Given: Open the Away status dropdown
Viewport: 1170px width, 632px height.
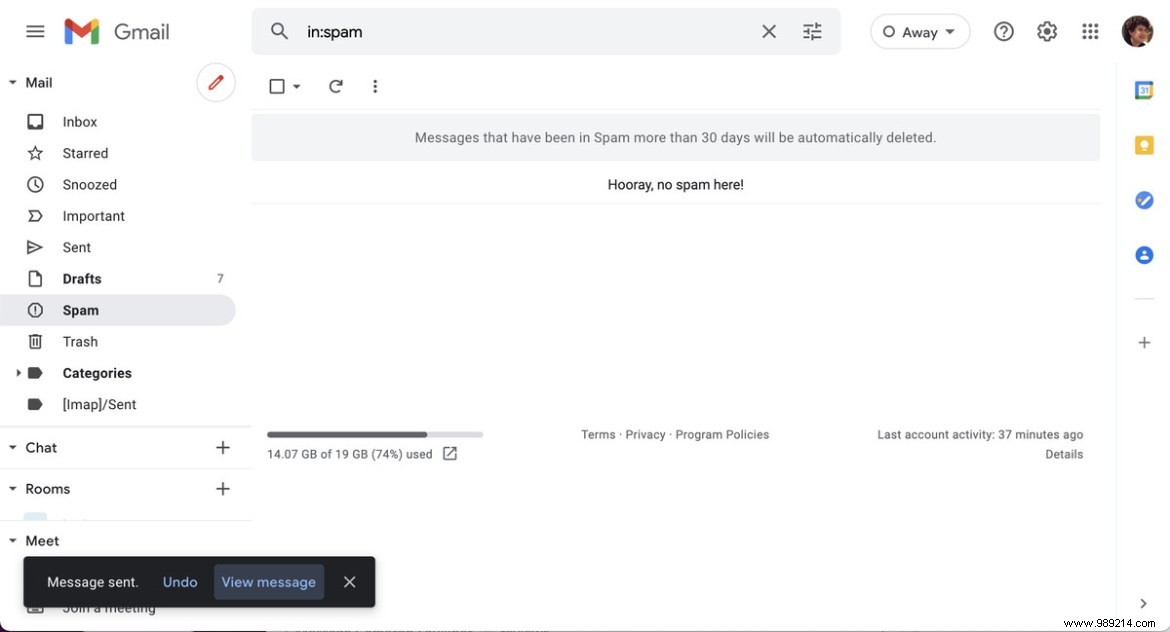Looking at the screenshot, I should click(x=919, y=30).
